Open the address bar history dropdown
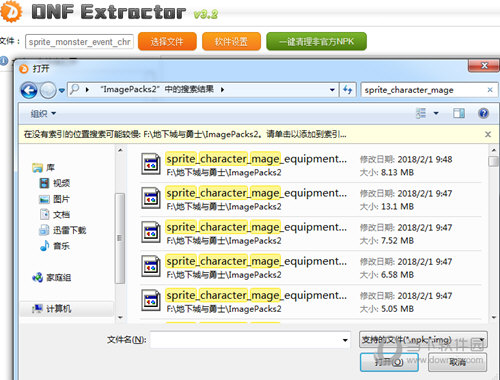500x380 pixels. coord(332,90)
